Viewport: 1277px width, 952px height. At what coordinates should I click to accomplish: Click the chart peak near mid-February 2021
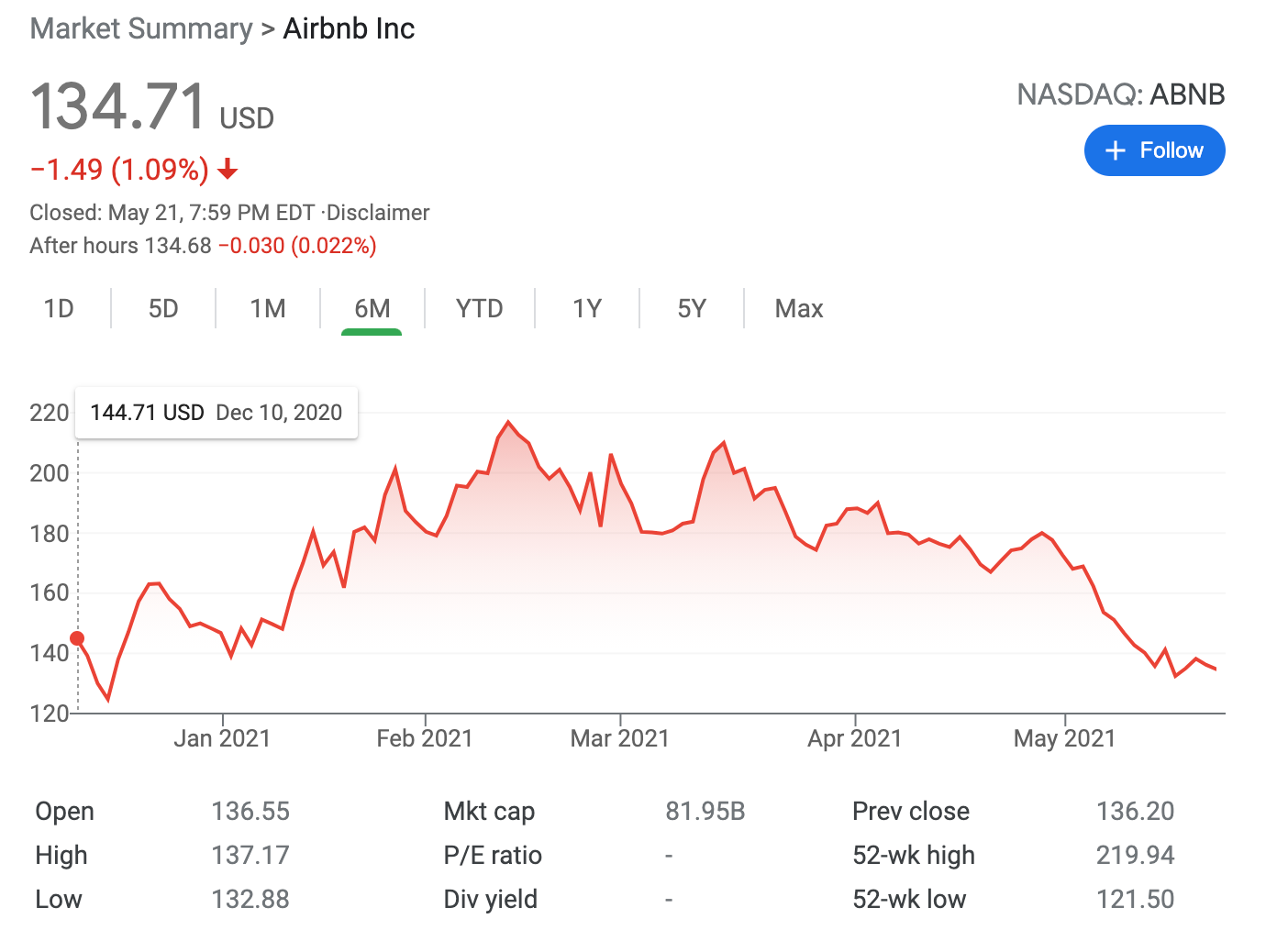(508, 423)
